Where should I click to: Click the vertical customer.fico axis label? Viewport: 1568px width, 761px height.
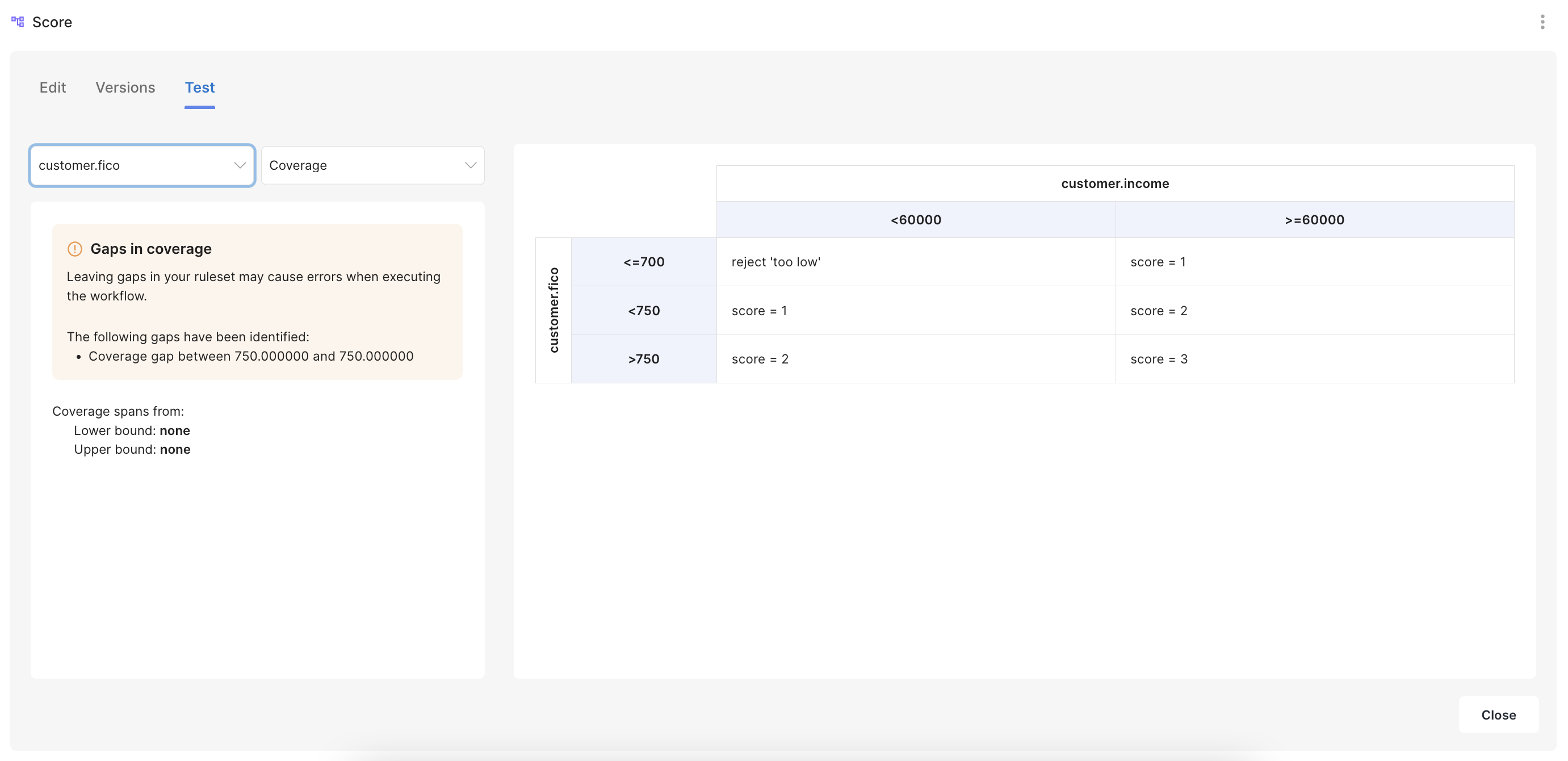click(554, 311)
